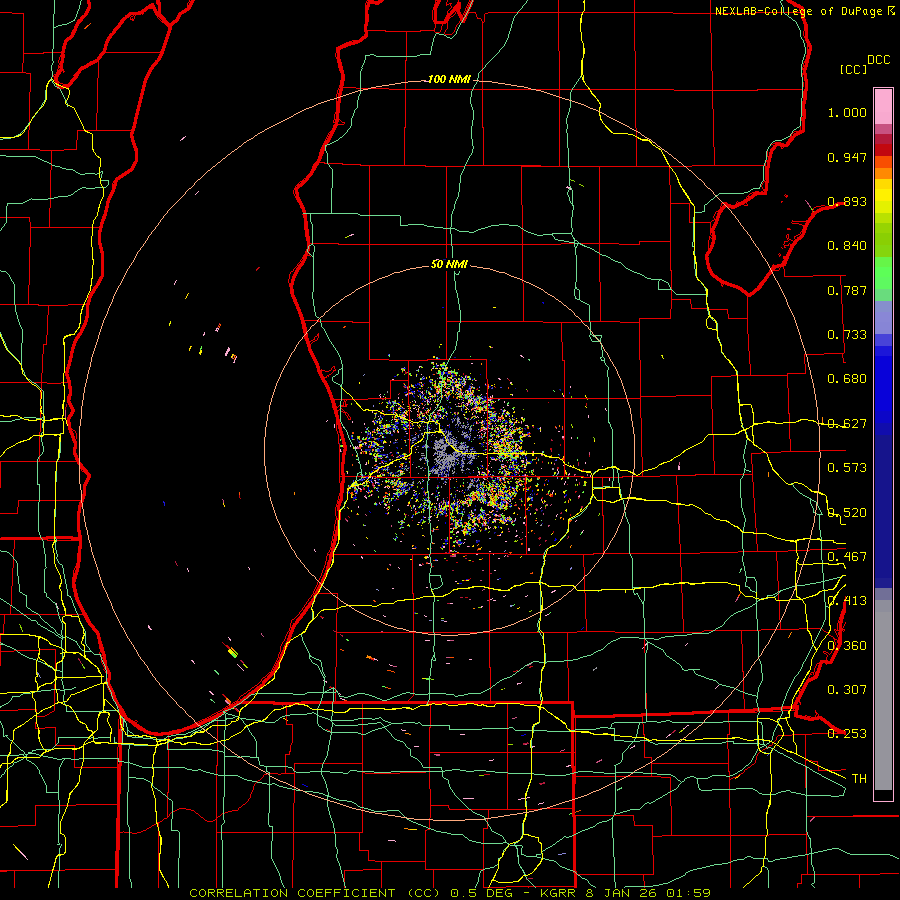This screenshot has height=900, width=900.
Task: Click the 50 NMI range ring label
Action: [449, 265]
